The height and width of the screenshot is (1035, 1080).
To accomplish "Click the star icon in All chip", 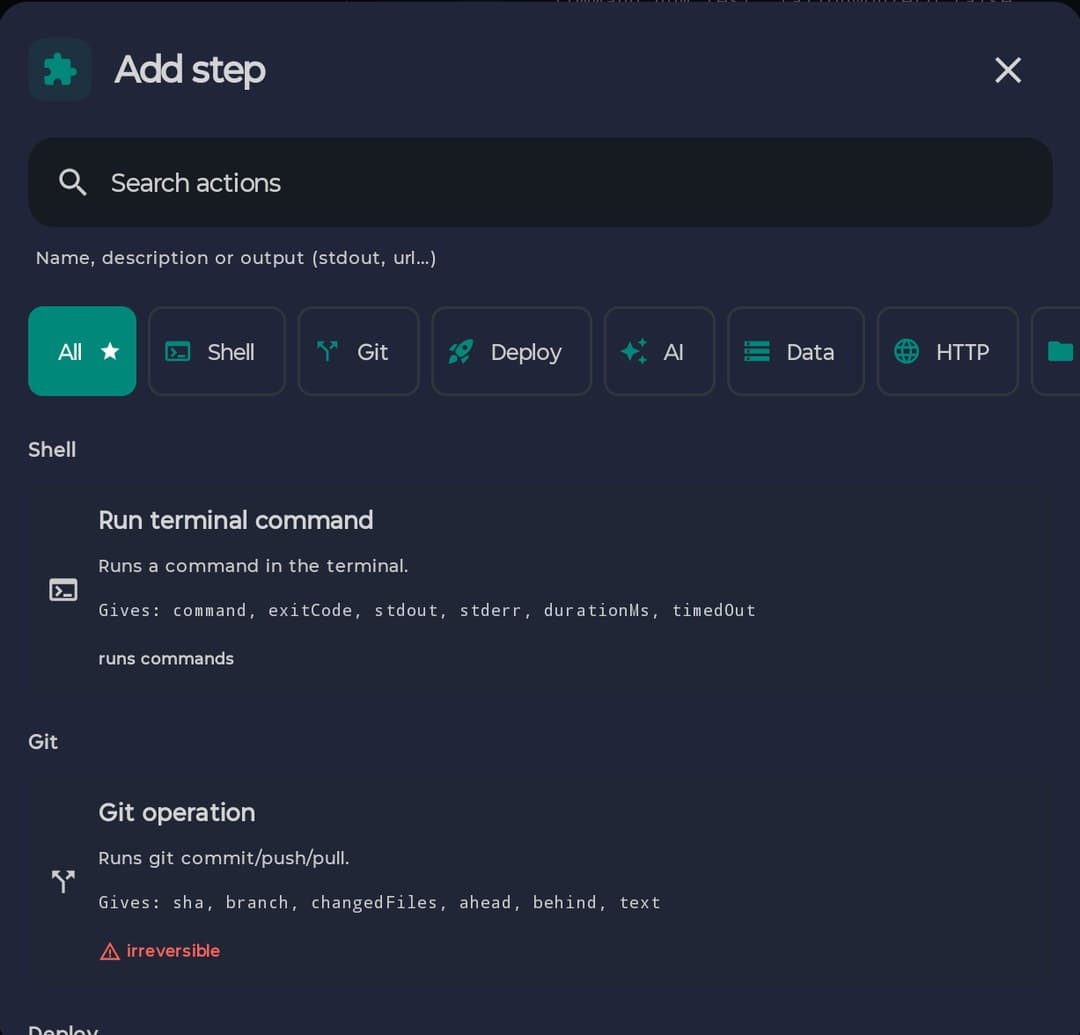I will coord(110,351).
